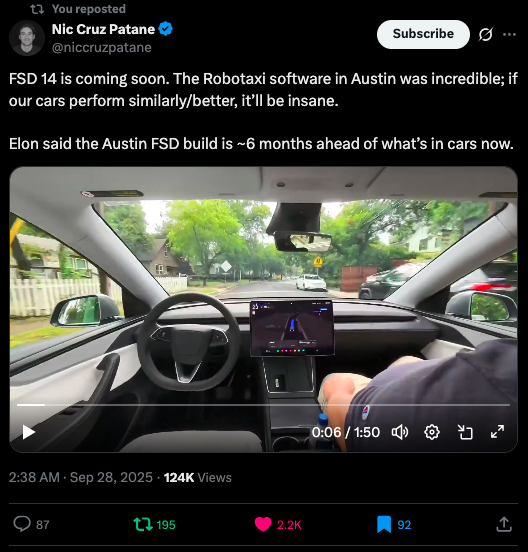
Task: Open the reply comments icon
Action: 22,524
